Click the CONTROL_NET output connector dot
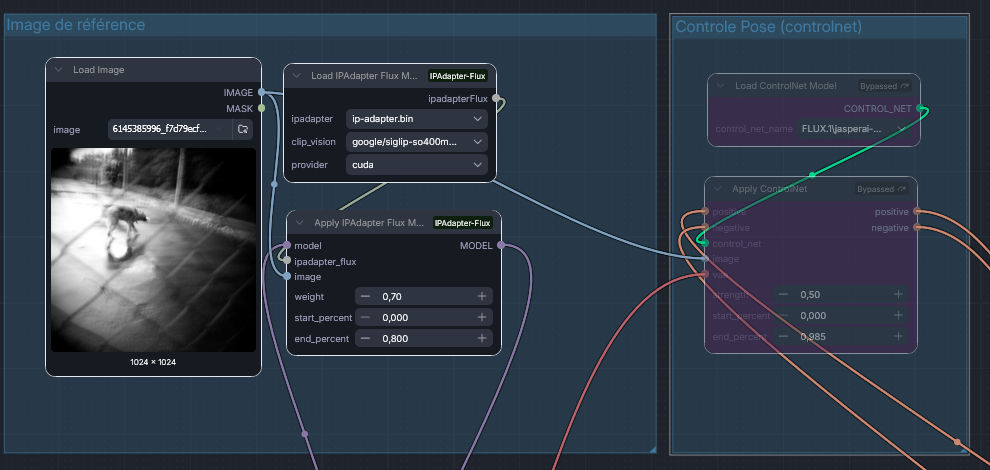Screen dimensions: 990x470 [921, 108]
